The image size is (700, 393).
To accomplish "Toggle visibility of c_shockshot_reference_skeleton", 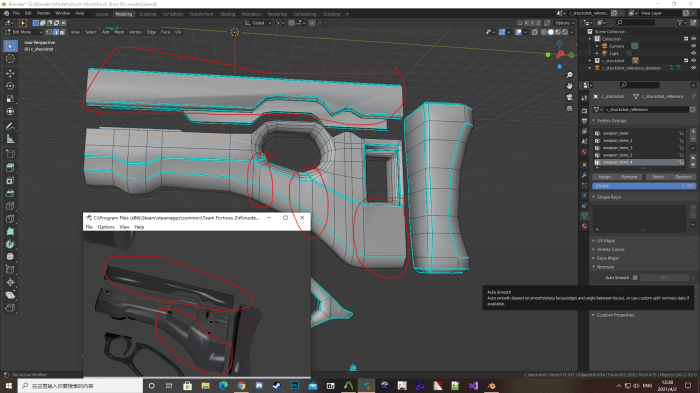I will tap(693, 68).
